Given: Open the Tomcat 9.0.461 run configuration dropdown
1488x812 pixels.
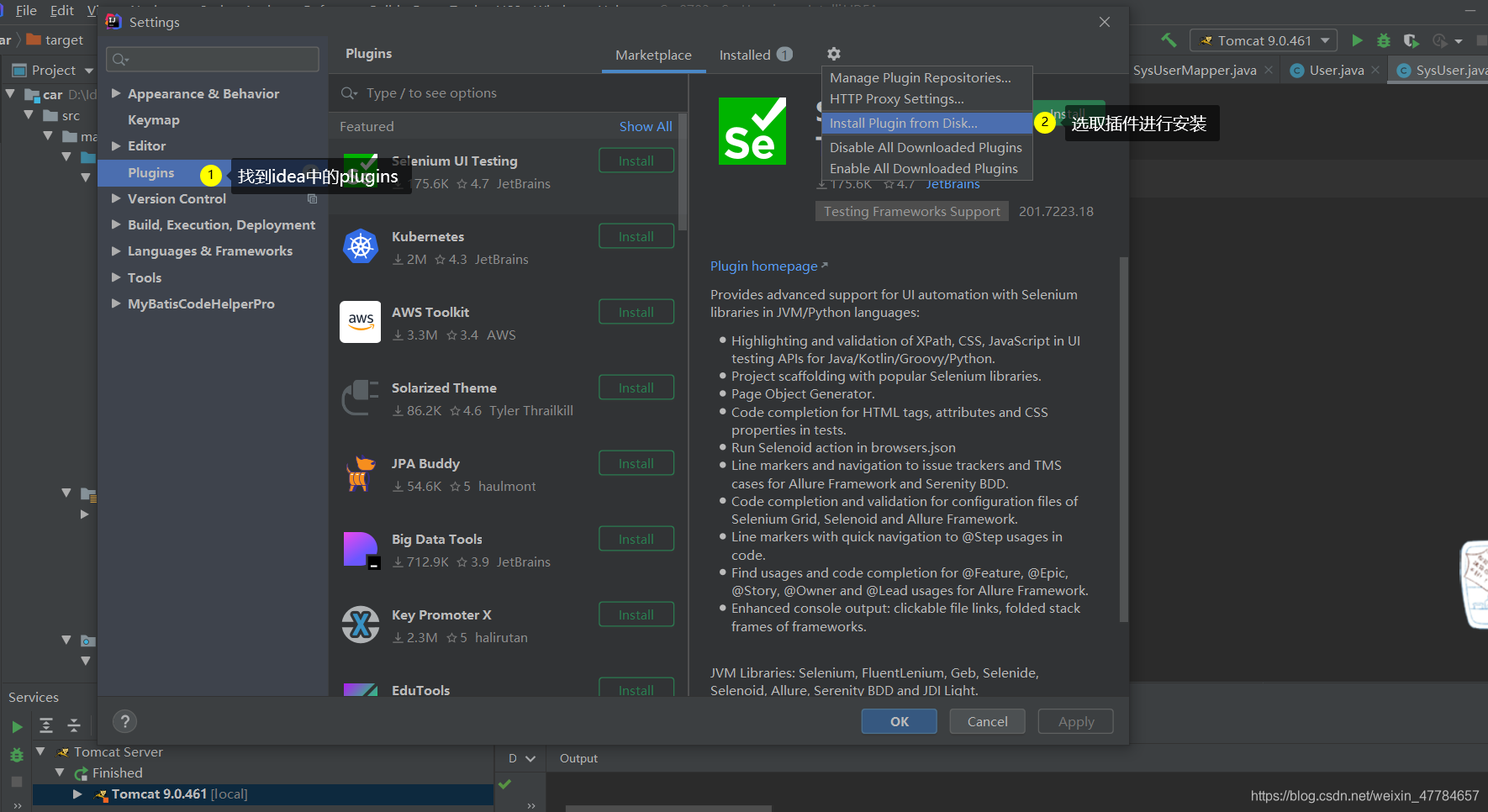Looking at the screenshot, I should pos(1264,40).
